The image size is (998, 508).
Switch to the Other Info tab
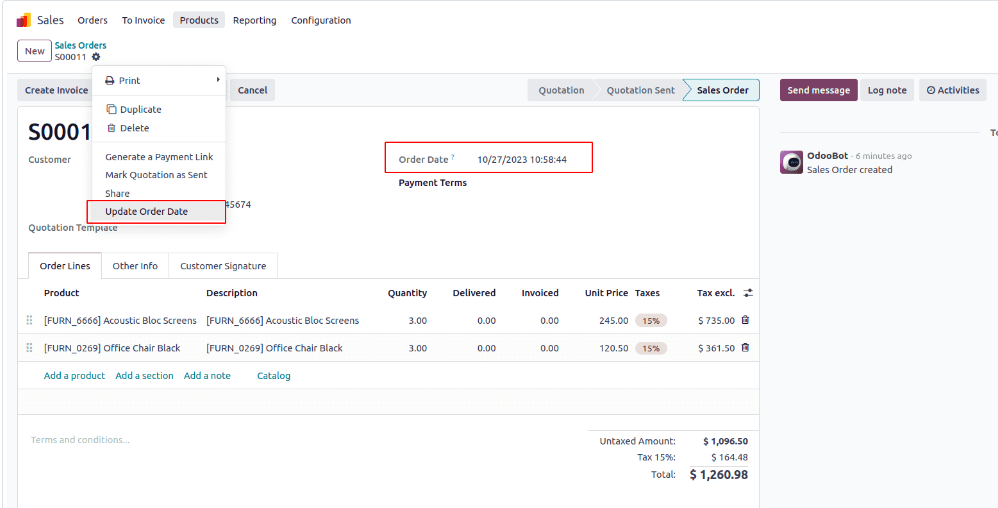[x=135, y=266]
